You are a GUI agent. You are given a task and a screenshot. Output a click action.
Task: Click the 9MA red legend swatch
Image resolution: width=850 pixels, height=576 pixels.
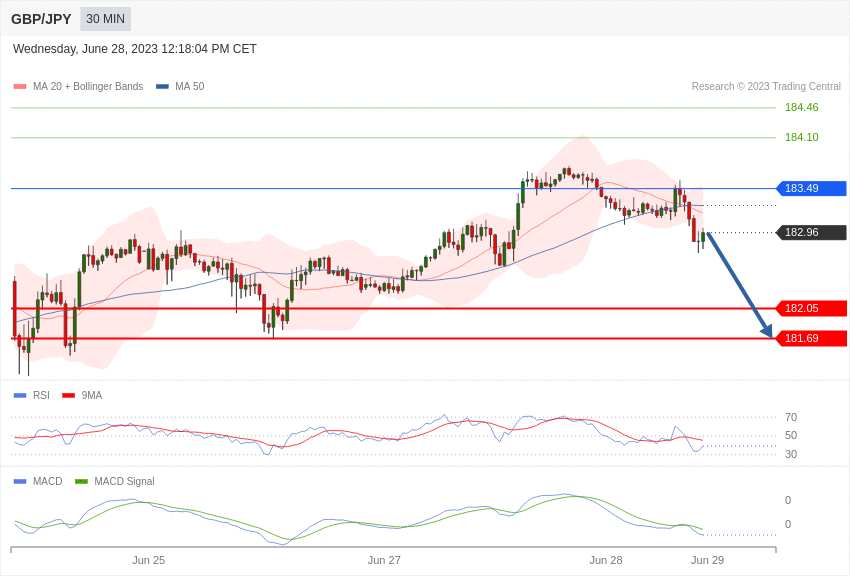(69, 396)
